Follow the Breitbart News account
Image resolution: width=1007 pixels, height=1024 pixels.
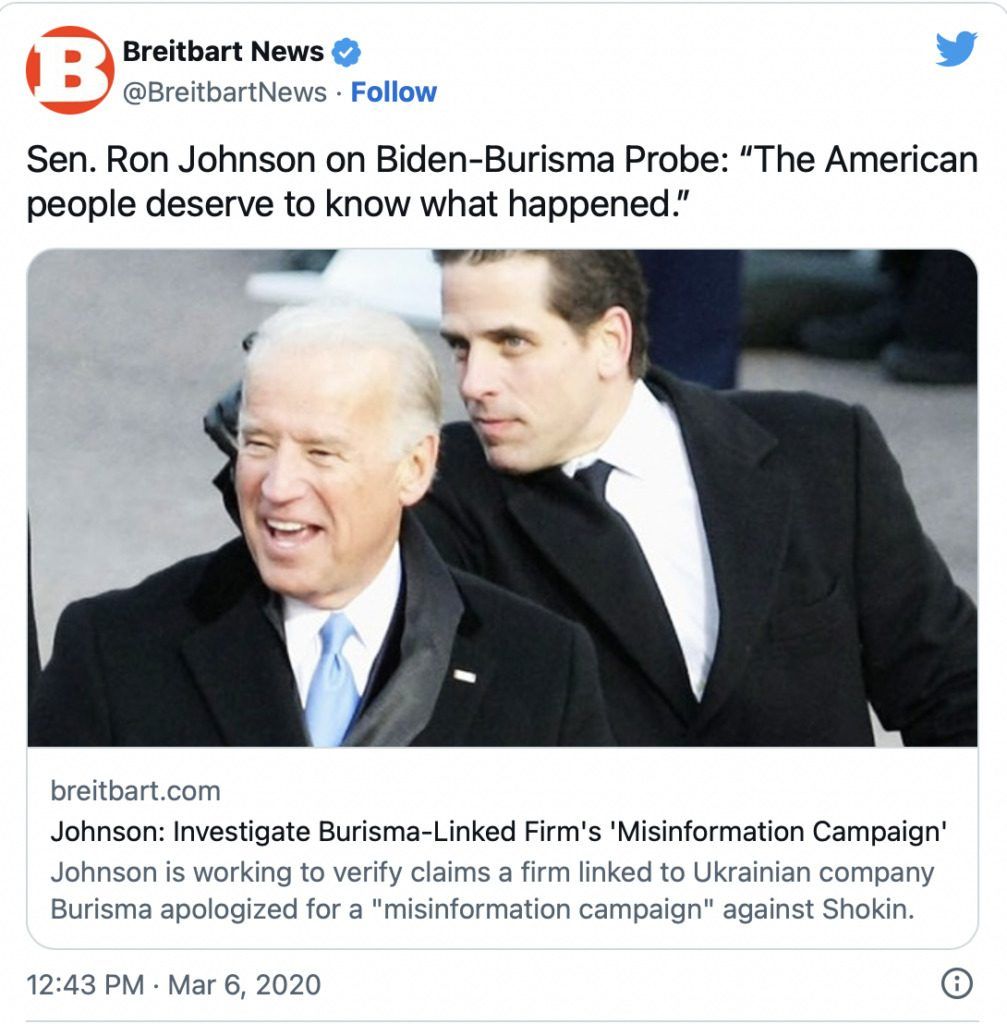[x=394, y=92]
